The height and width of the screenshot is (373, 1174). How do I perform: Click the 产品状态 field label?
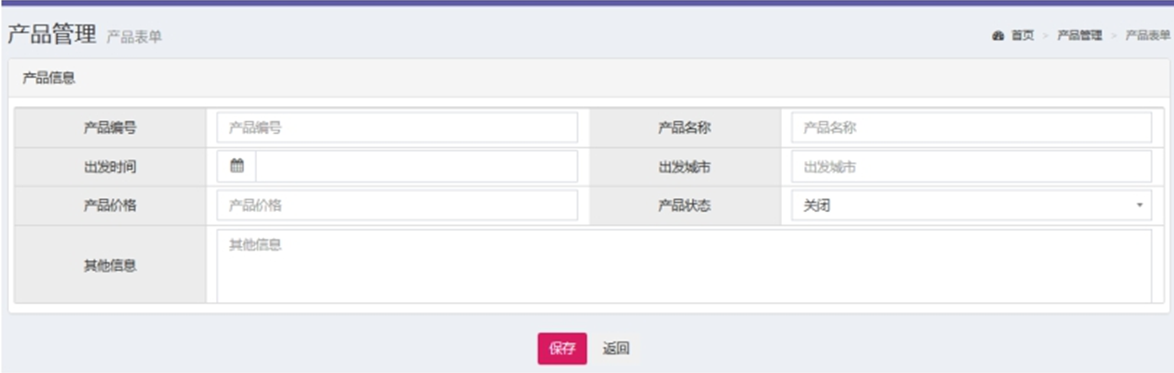click(x=684, y=205)
